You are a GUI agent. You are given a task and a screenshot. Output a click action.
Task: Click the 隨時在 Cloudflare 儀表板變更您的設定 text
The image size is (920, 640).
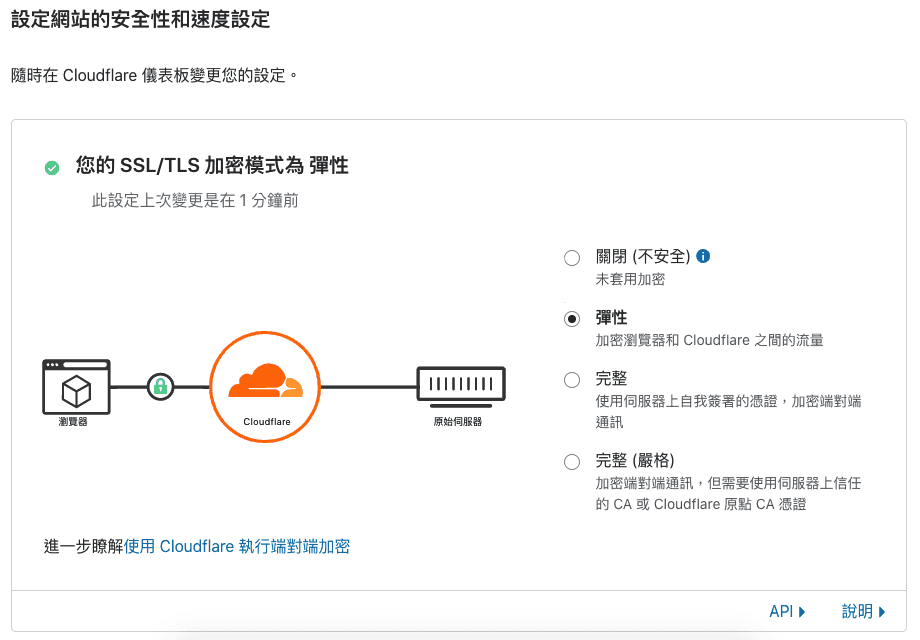pyautogui.click(x=154, y=76)
